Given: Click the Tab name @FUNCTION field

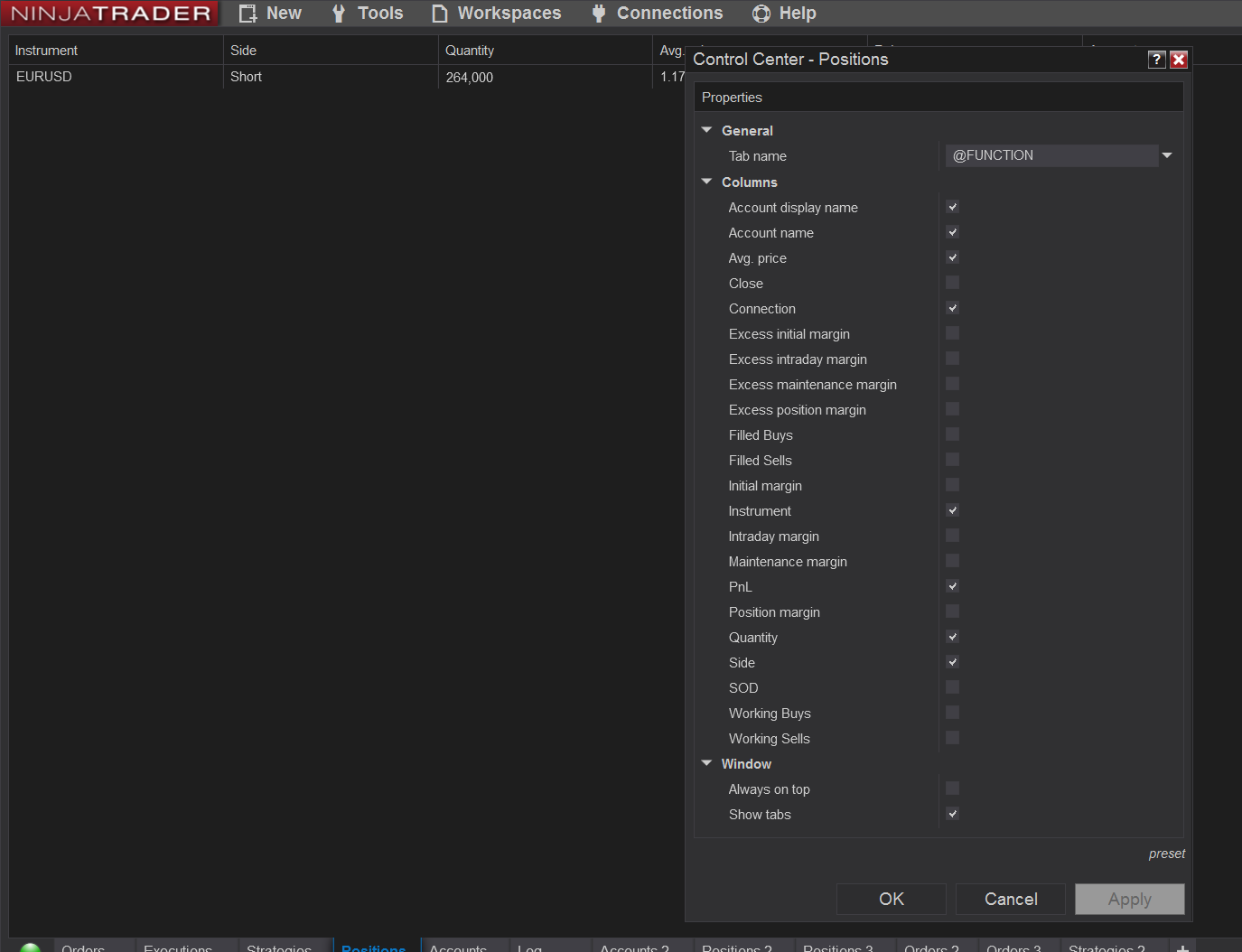Looking at the screenshot, I should (x=1051, y=155).
